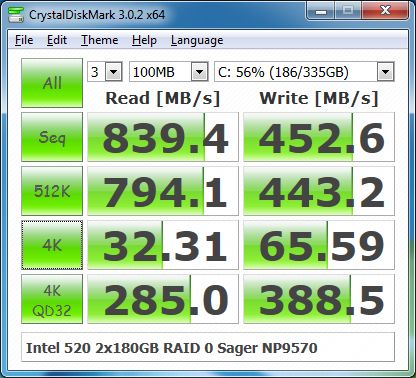The width and height of the screenshot is (416, 378).
Task: Select 4K write result 65.59
Action: pyautogui.click(x=319, y=245)
